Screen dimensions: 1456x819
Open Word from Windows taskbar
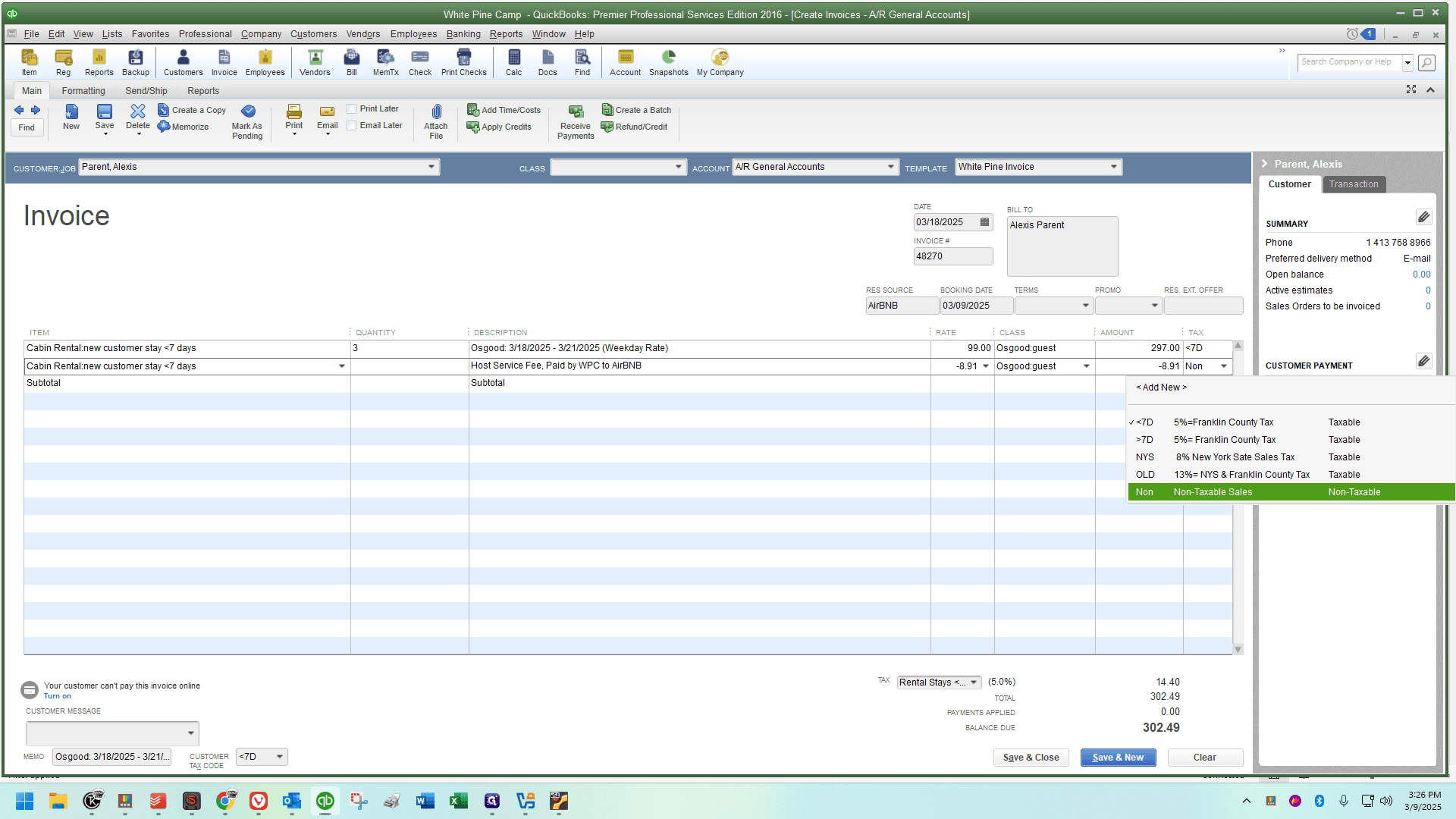click(x=425, y=801)
